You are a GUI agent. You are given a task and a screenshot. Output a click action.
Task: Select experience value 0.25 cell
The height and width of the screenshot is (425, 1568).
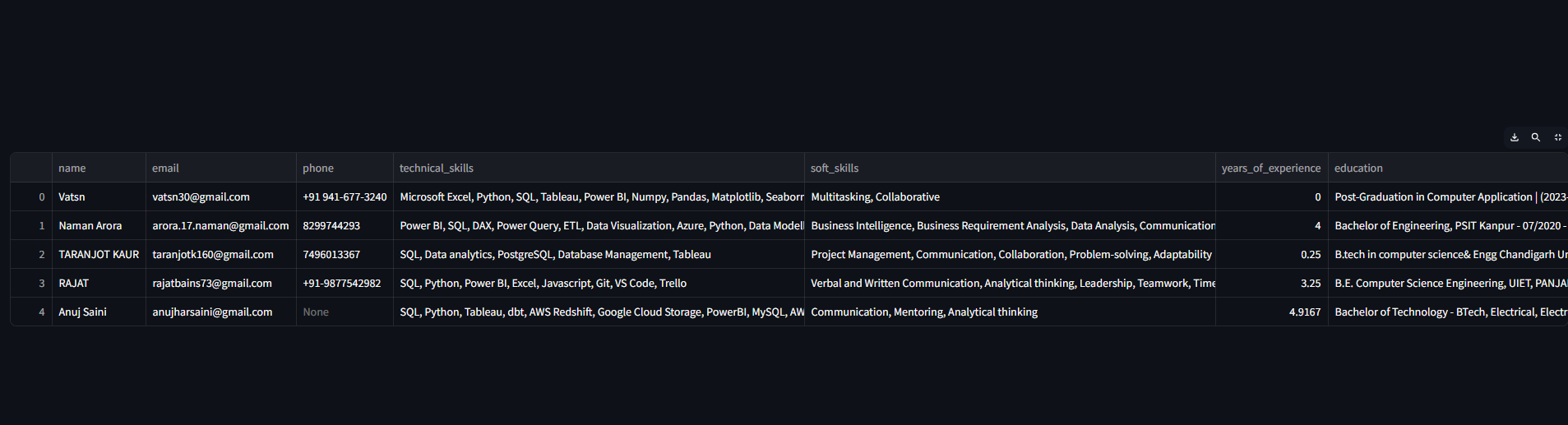pos(1272,254)
